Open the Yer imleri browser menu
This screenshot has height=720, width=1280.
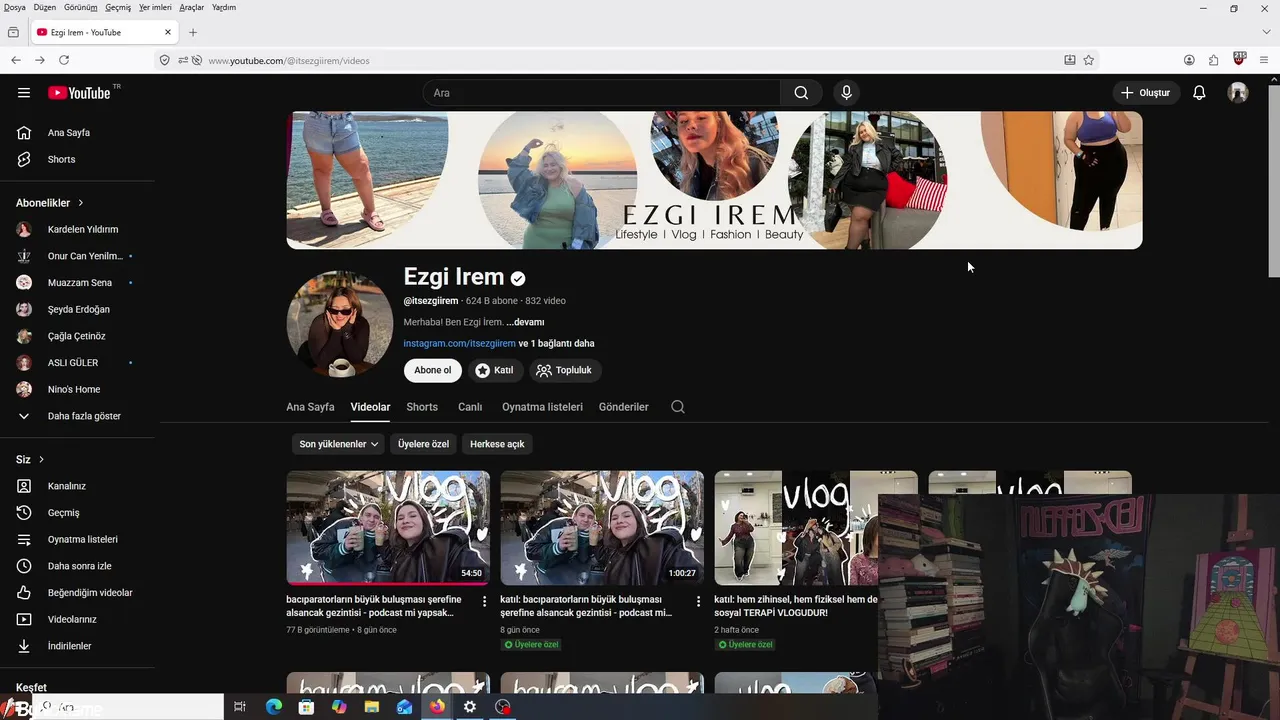(x=155, y=7)
